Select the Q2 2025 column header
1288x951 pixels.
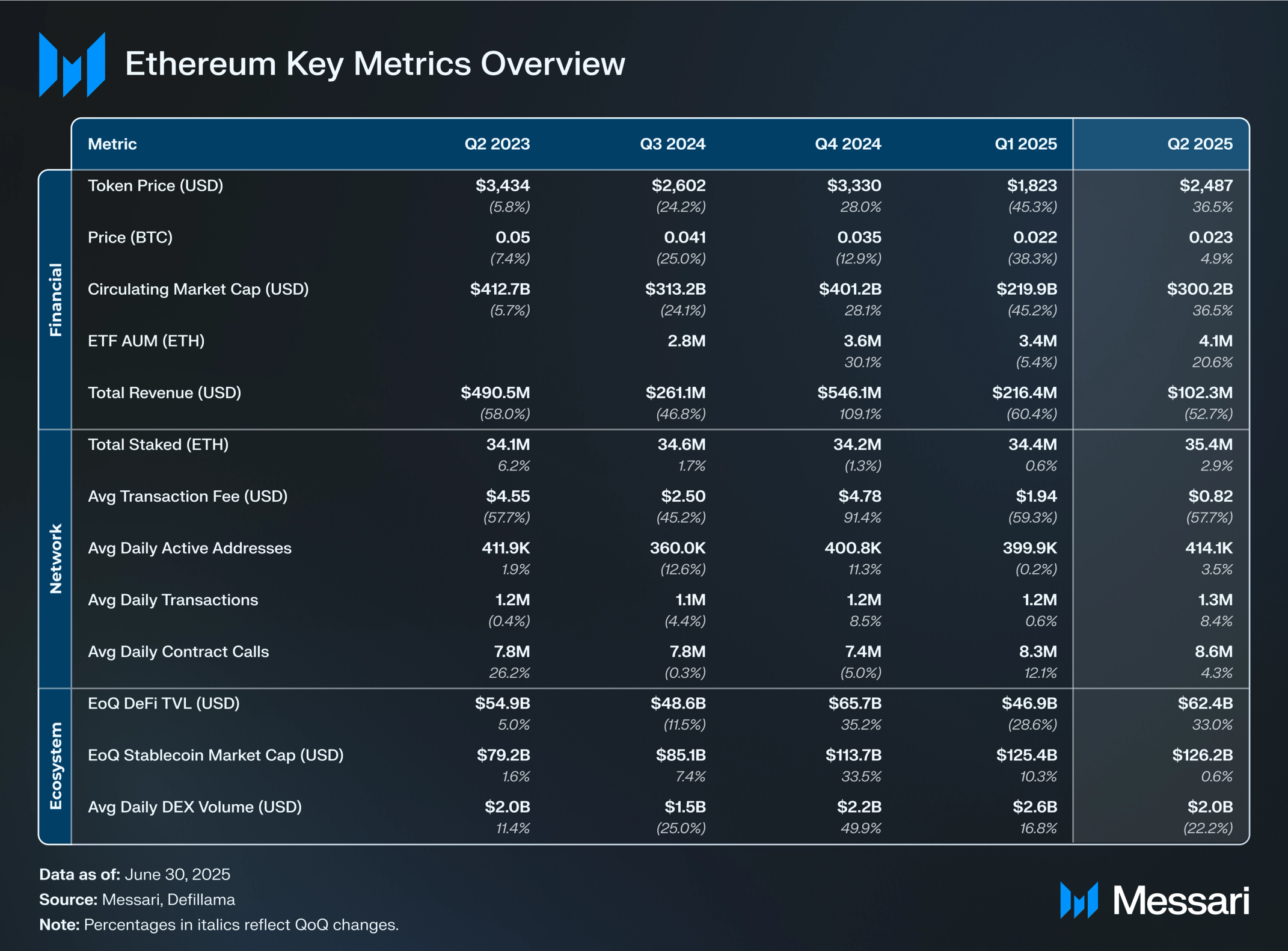(x=1199, y=144)
